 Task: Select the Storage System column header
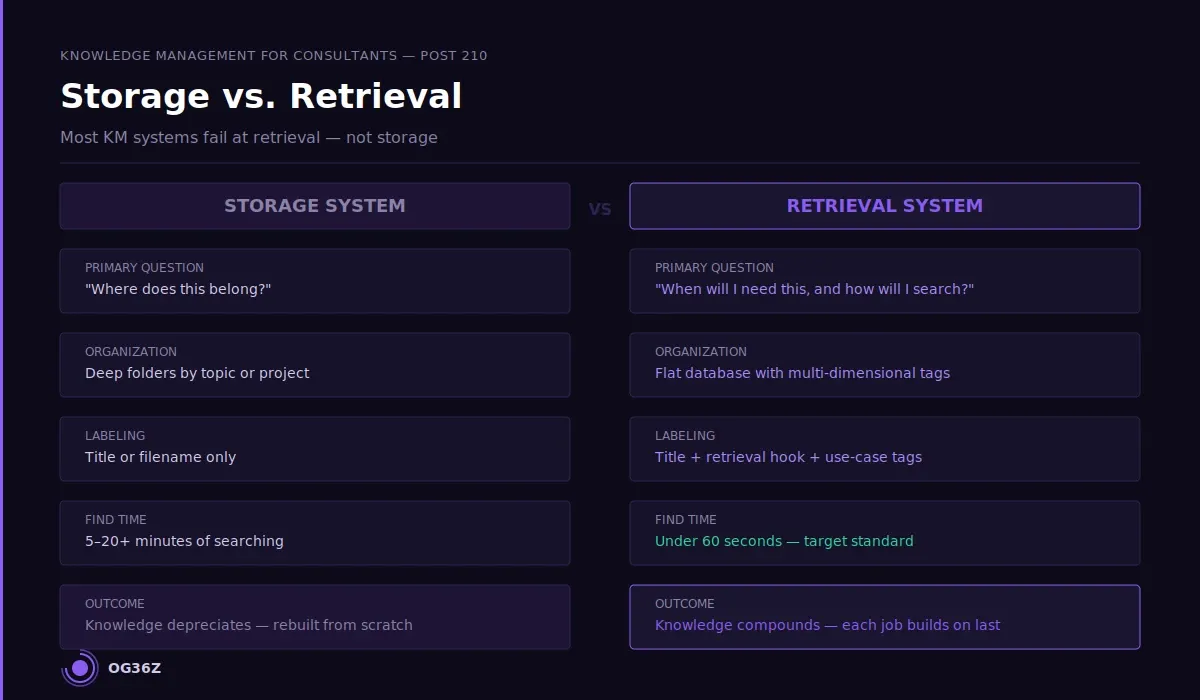pos(314,206)
